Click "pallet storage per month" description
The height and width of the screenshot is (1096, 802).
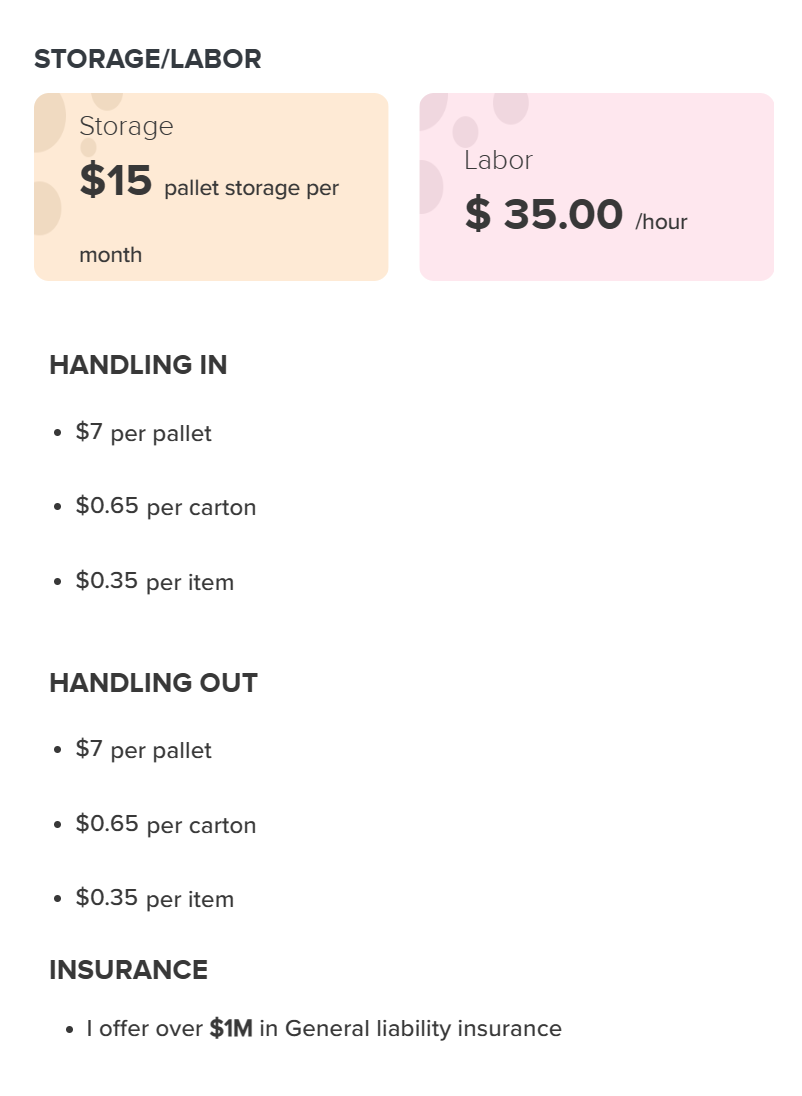tap(209, 221)
